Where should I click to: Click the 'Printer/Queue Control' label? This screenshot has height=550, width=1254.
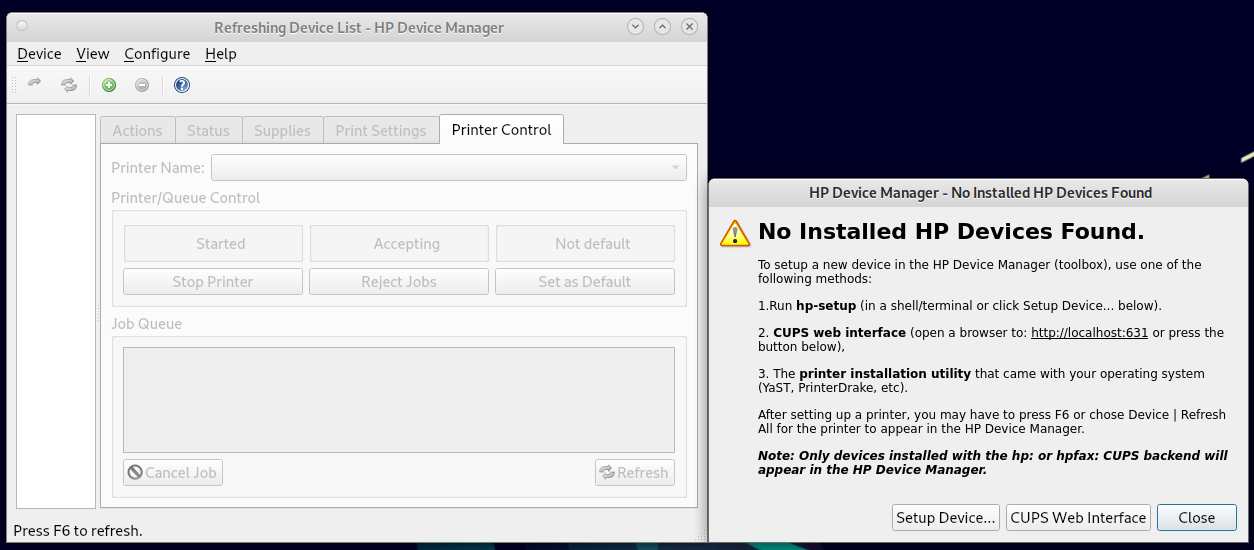pyautogui.click(x=186, y=198)
